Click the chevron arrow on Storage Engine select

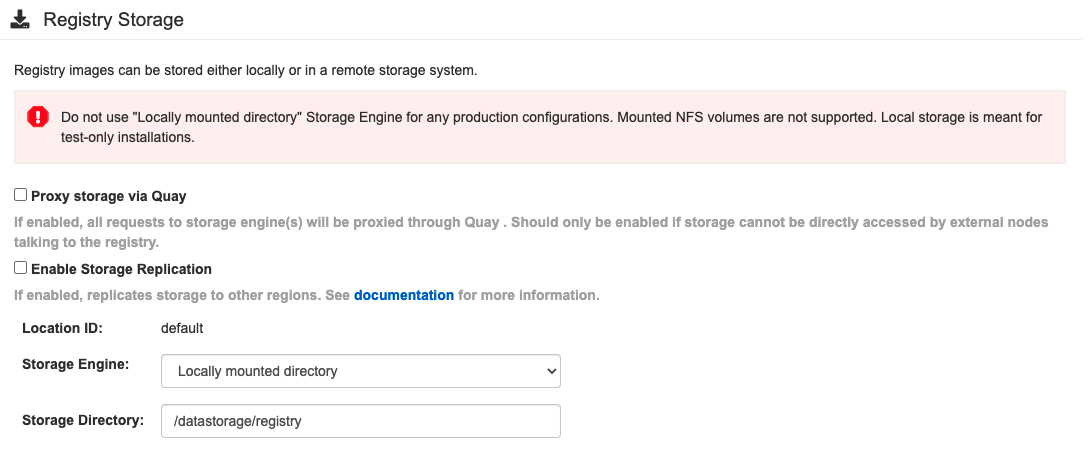tap(549, 371)
